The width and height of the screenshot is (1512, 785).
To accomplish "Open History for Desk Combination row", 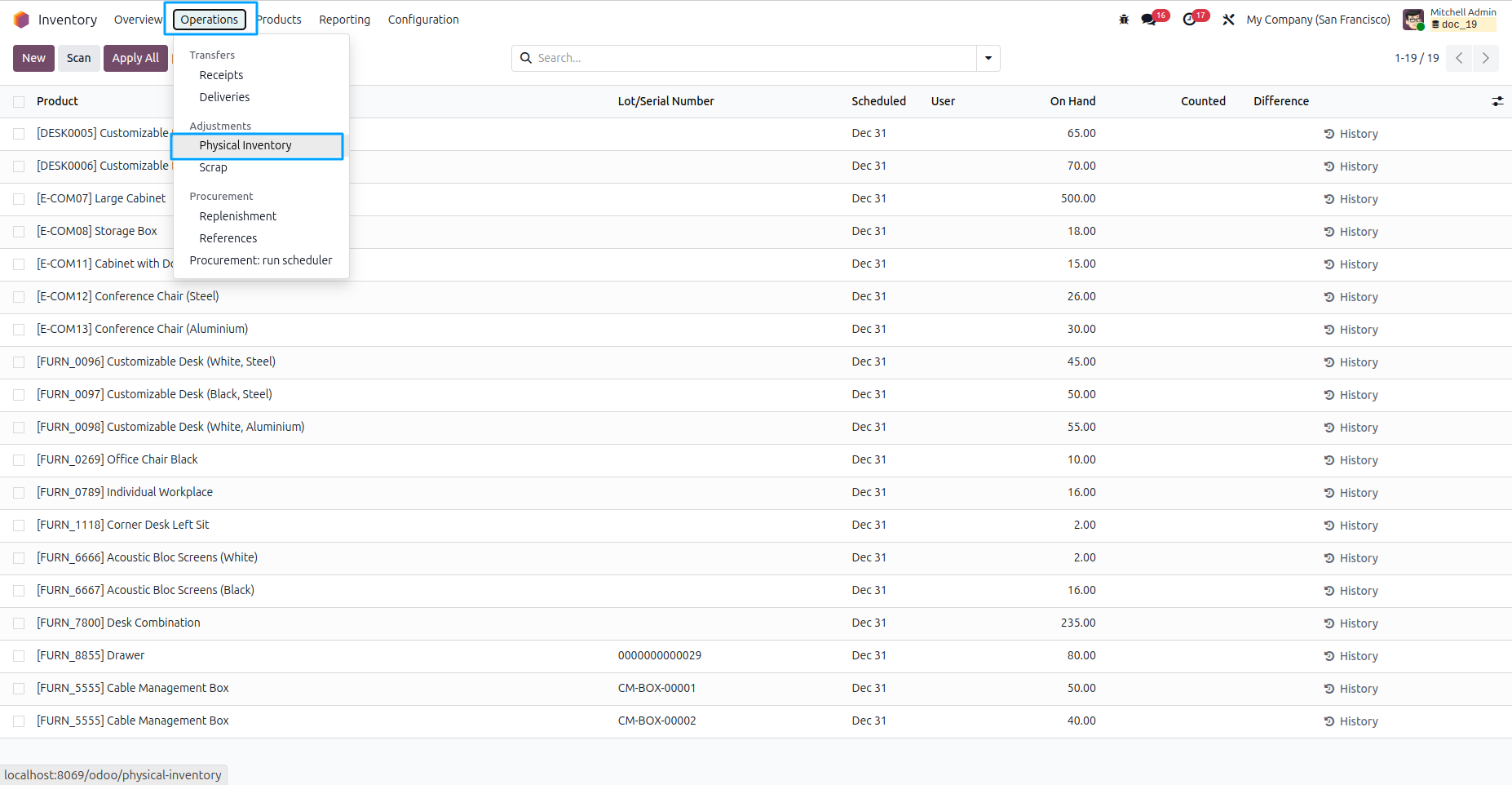I will pyautogui.click(x=1351, y=623).
